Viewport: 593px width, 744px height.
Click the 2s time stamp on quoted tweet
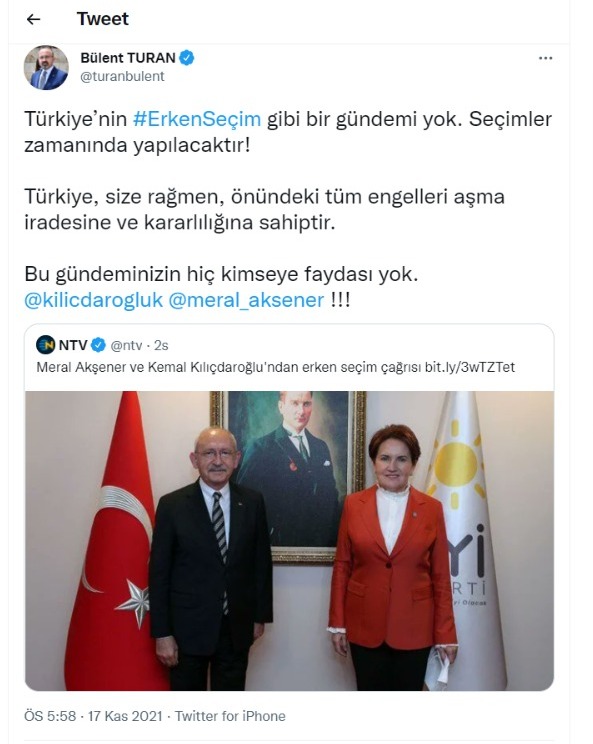click(161, 345)
